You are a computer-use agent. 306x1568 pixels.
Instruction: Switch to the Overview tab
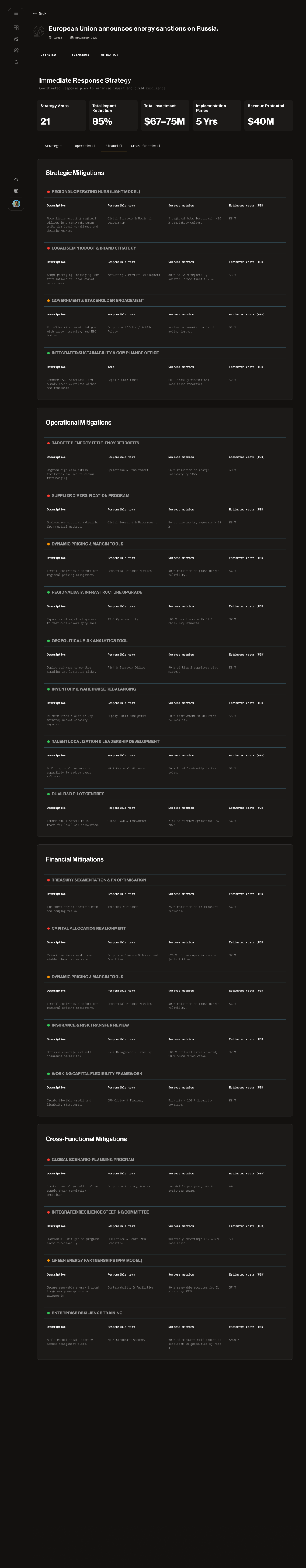tap(48, 55)
